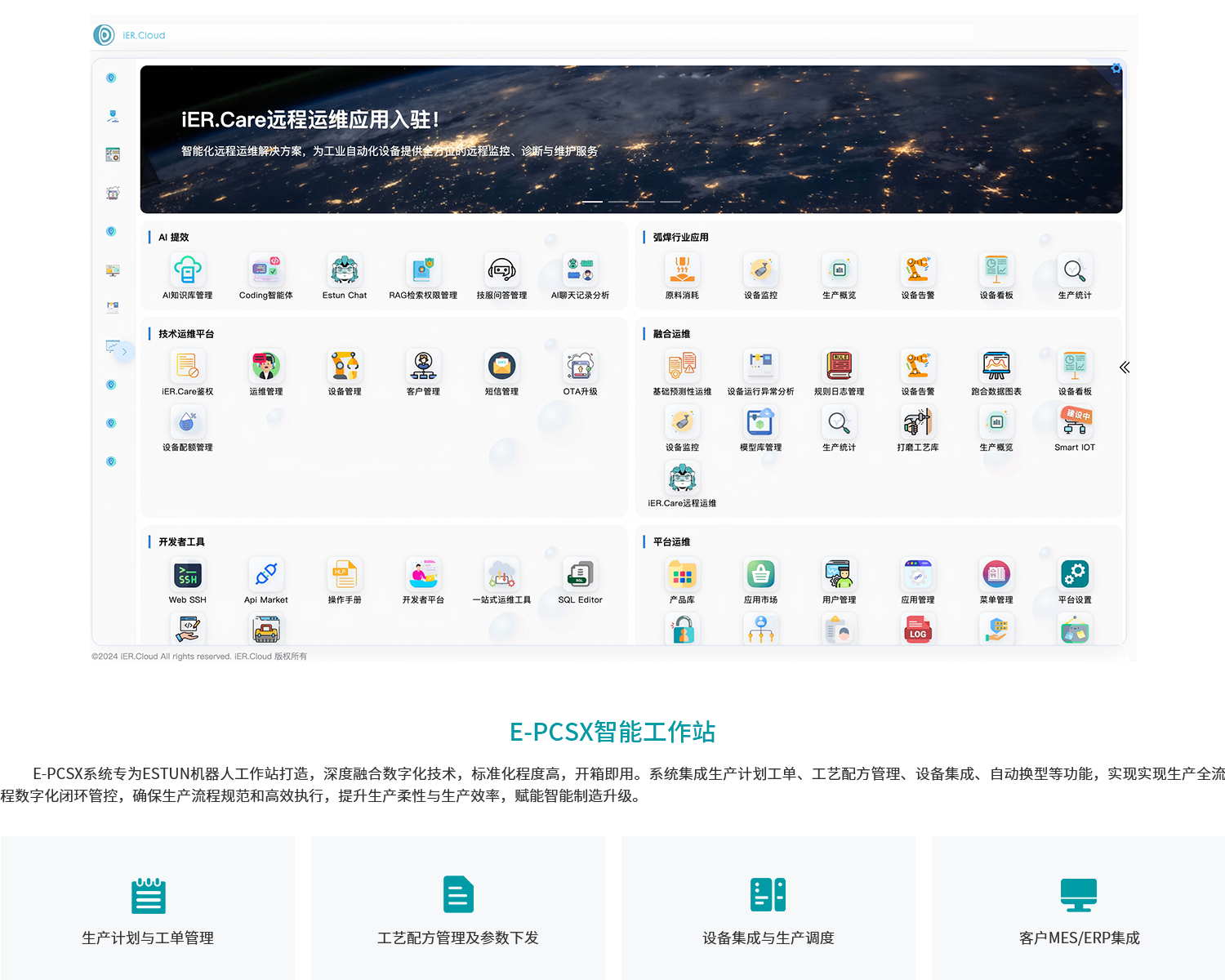The height and width of the screenshot is (980, 1225).
Task: Open 平台设置 gear icon
Action: [x=1075, y=574]
